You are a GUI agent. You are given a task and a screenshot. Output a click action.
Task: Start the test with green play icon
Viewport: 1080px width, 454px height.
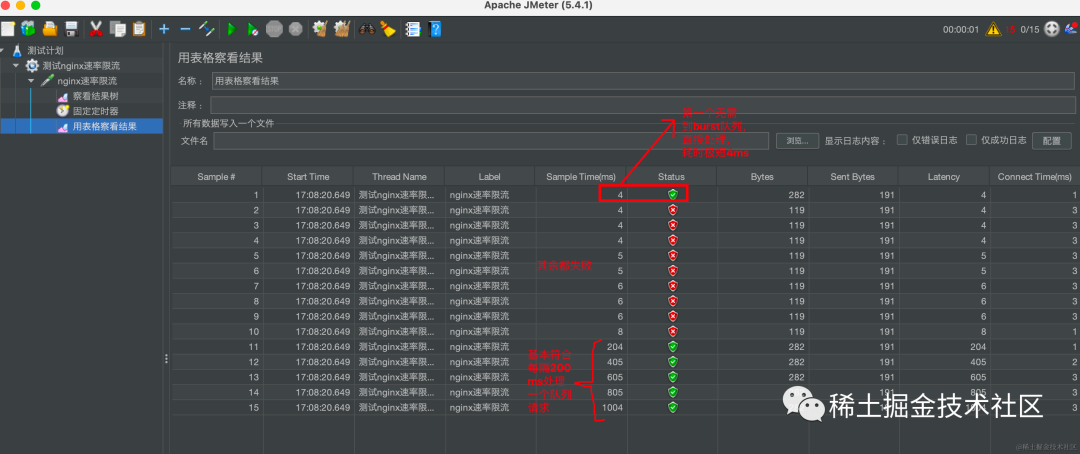(x=231, y=29)
